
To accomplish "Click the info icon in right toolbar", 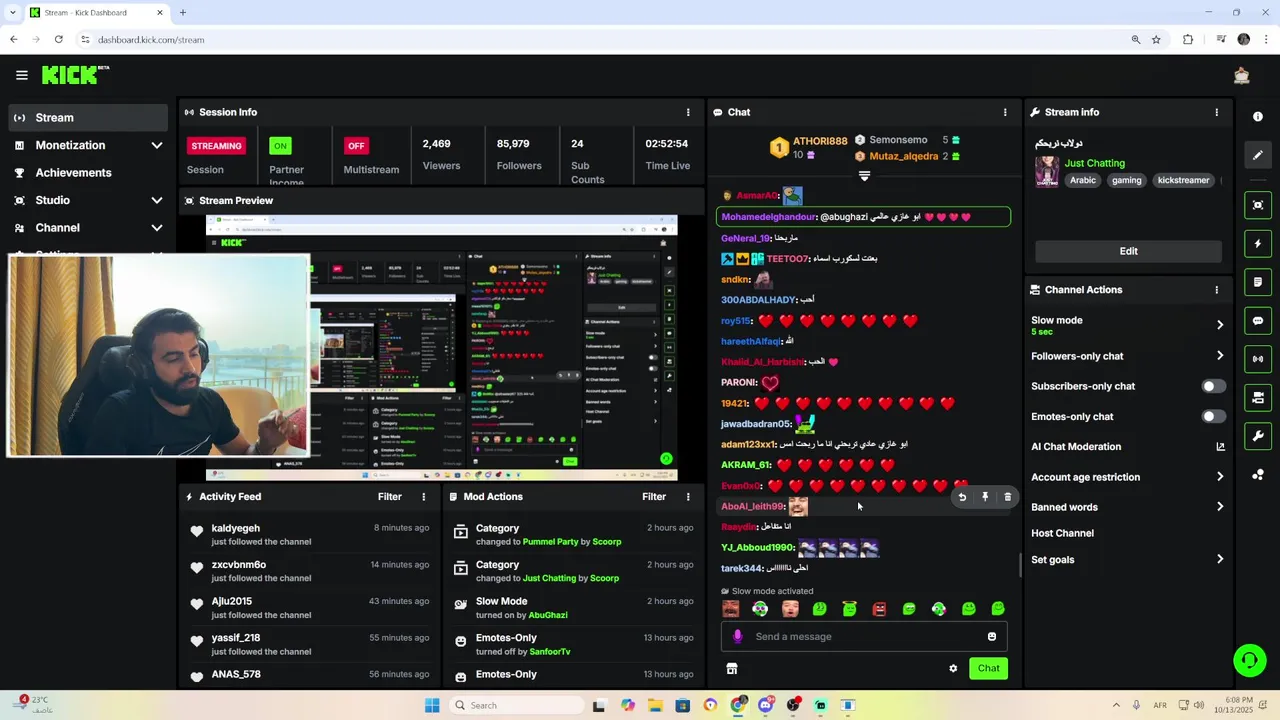I will click(1258, 116).
